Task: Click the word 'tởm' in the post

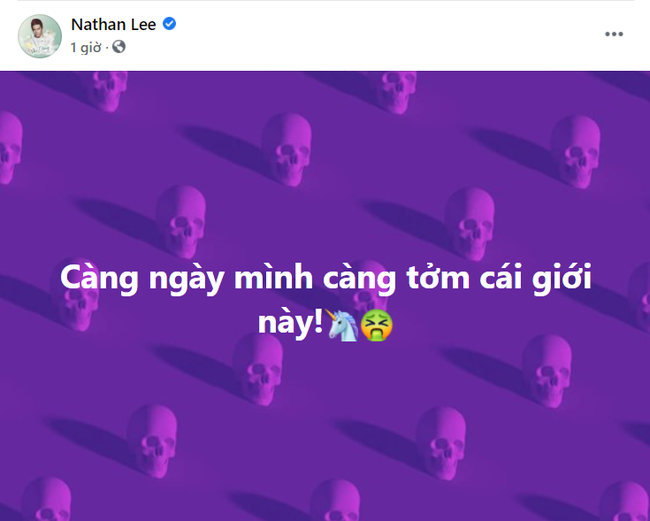Action: pyautogui.click(x=438, y=277)
